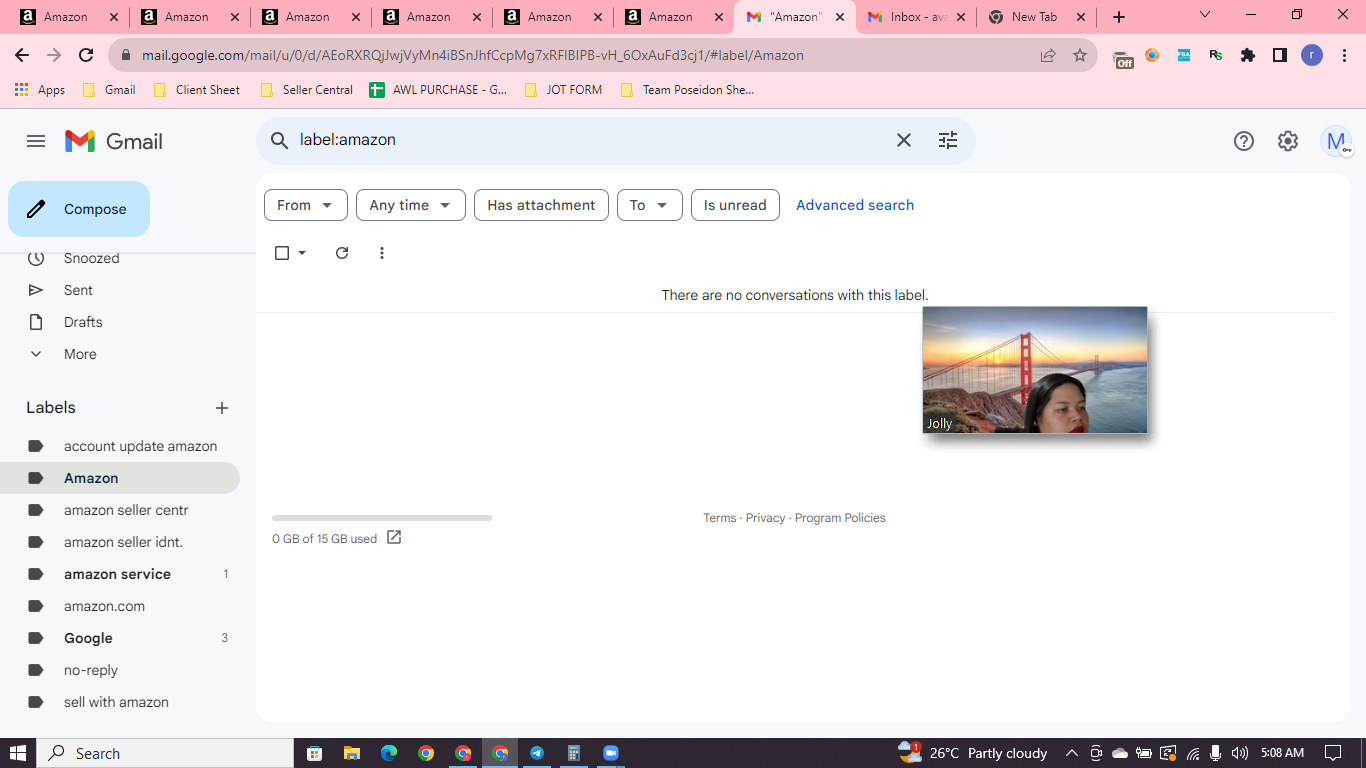Select the account update amazon label
This screenshot has height=768, width=1366.
pos(120,446)
